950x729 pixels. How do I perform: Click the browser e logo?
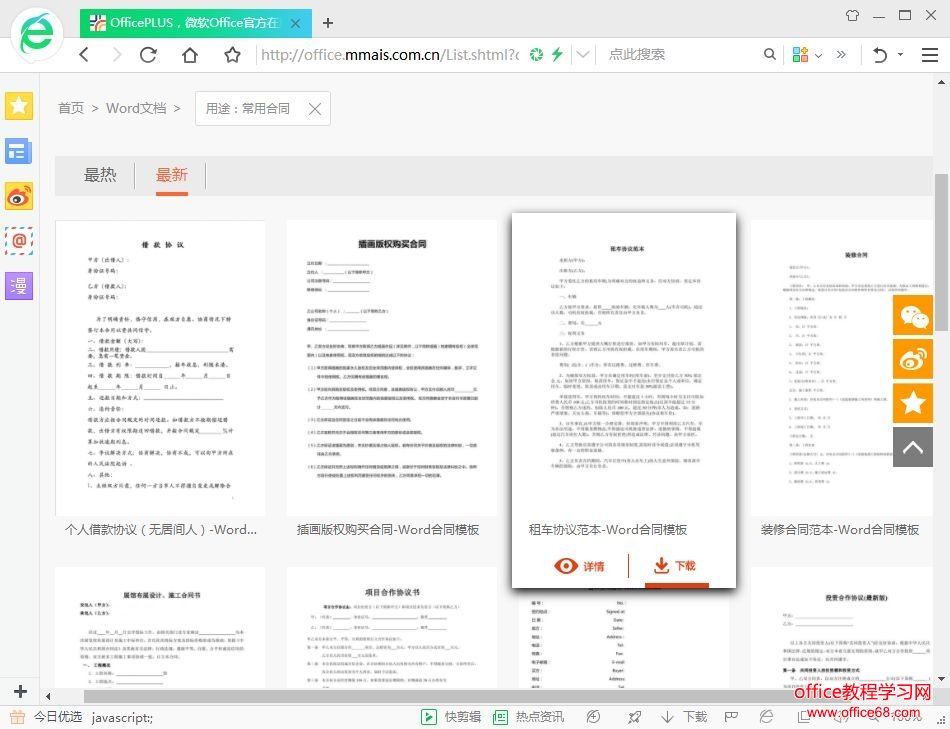point(37,35)
